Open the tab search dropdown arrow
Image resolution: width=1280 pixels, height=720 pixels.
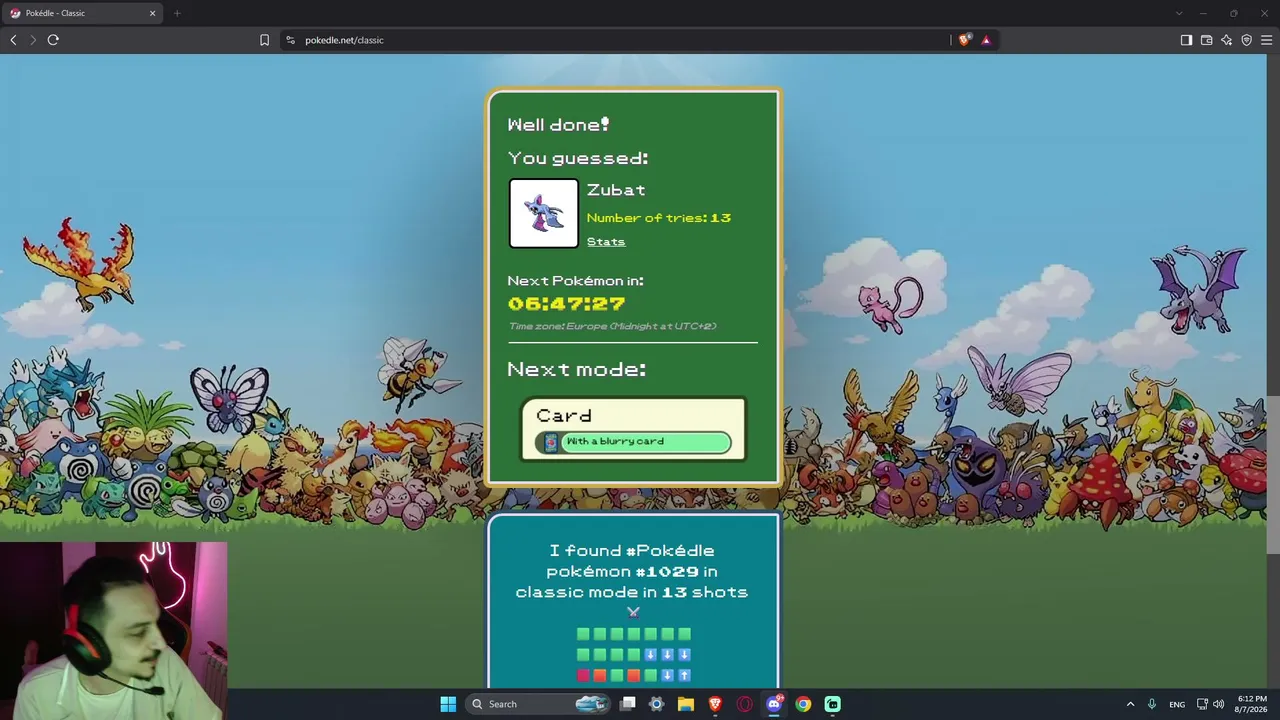point(1179,13)
